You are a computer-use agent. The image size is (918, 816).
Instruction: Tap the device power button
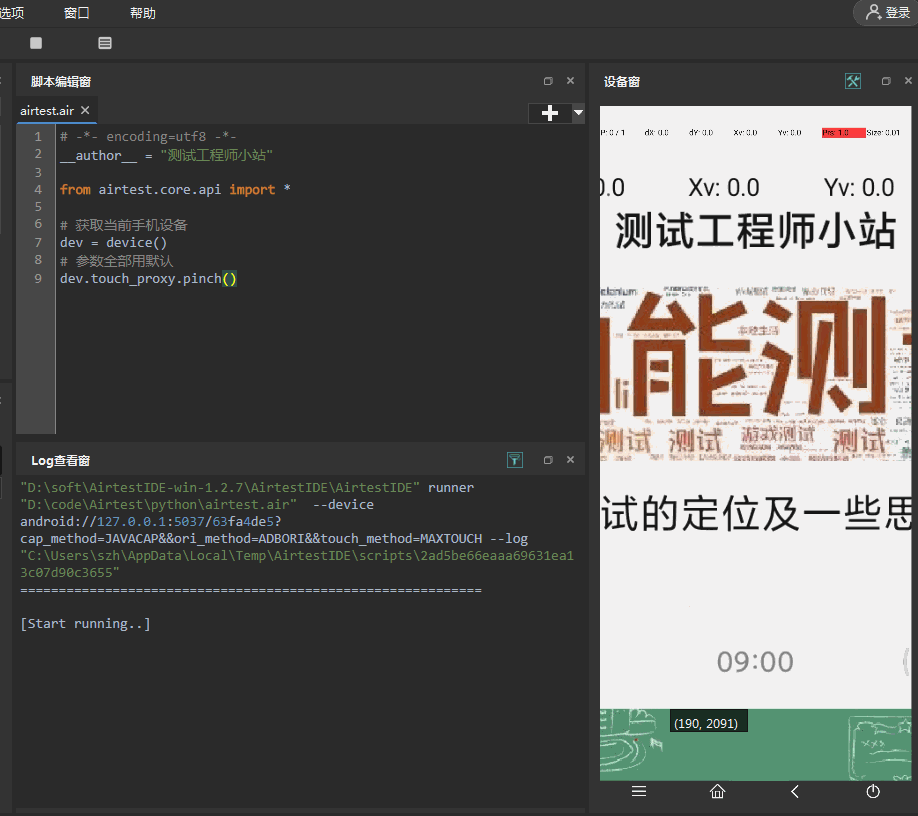click(873, 791)
